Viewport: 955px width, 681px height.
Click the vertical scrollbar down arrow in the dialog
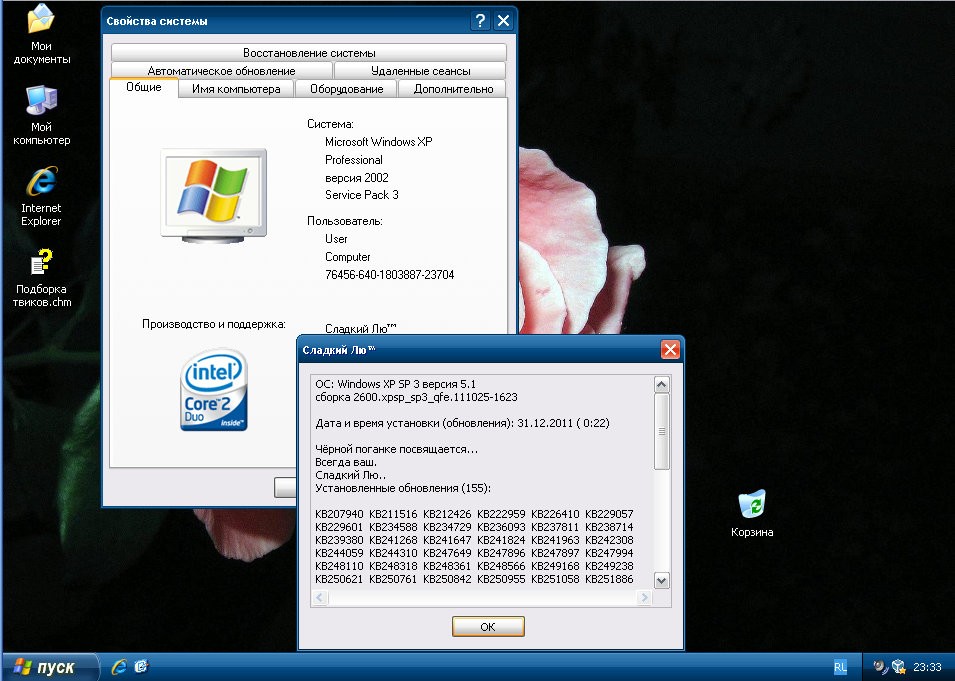click(661, 580)
